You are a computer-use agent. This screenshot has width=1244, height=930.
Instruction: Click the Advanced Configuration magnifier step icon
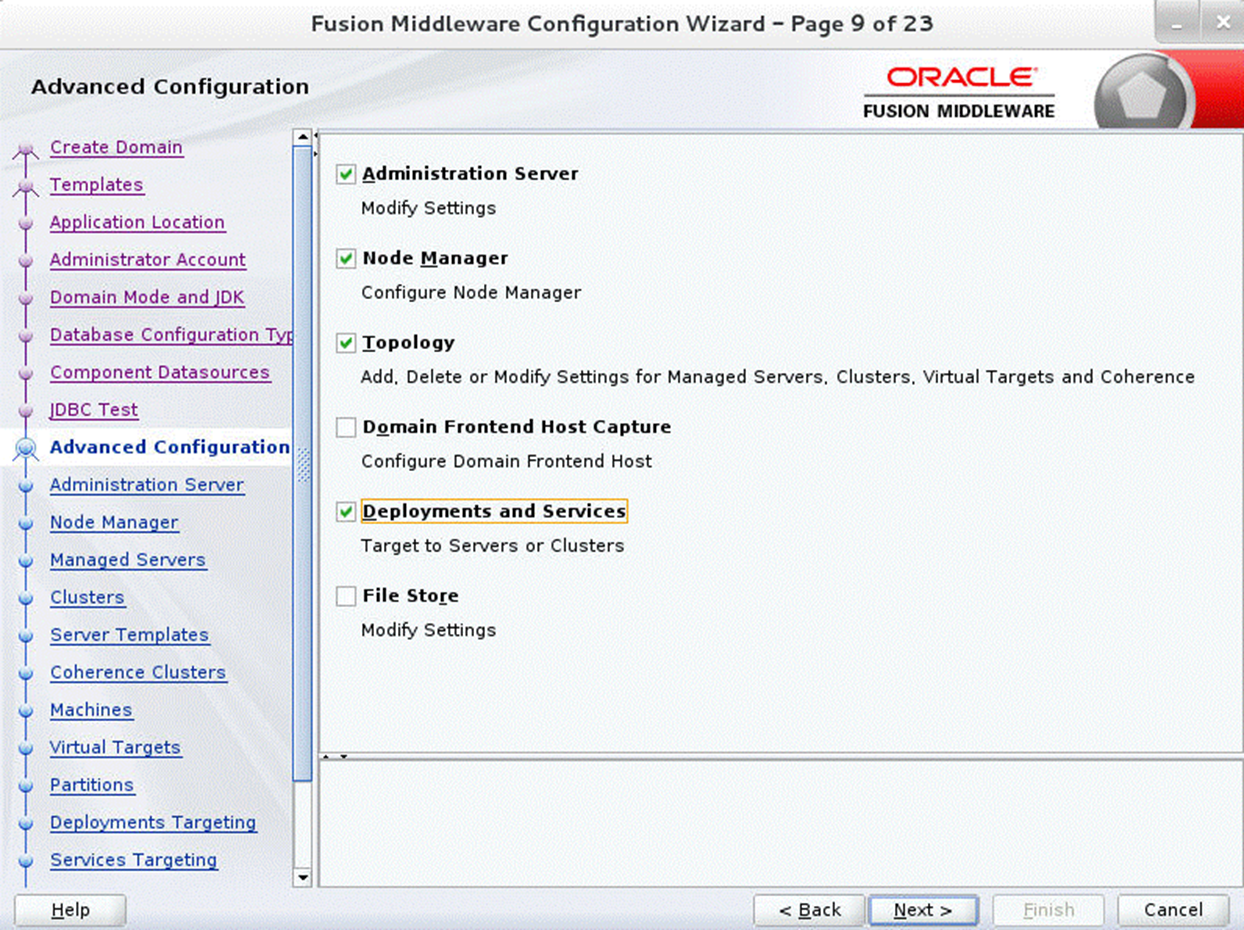tap(28, 447)
